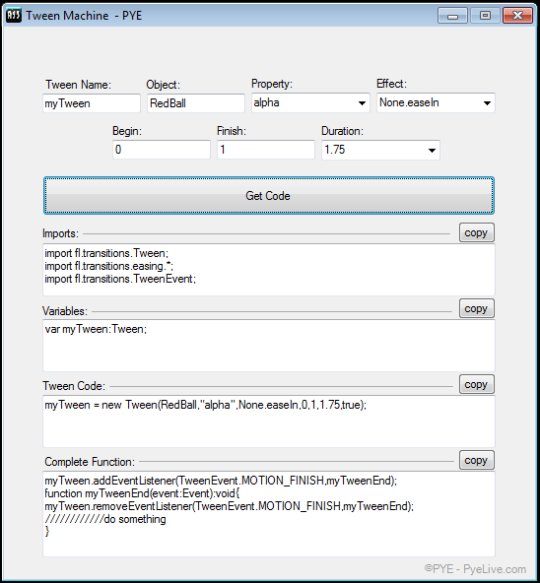Click the Object field containing RedBall
The width and height of the screenshot is (540, 583).
point(196,103)
